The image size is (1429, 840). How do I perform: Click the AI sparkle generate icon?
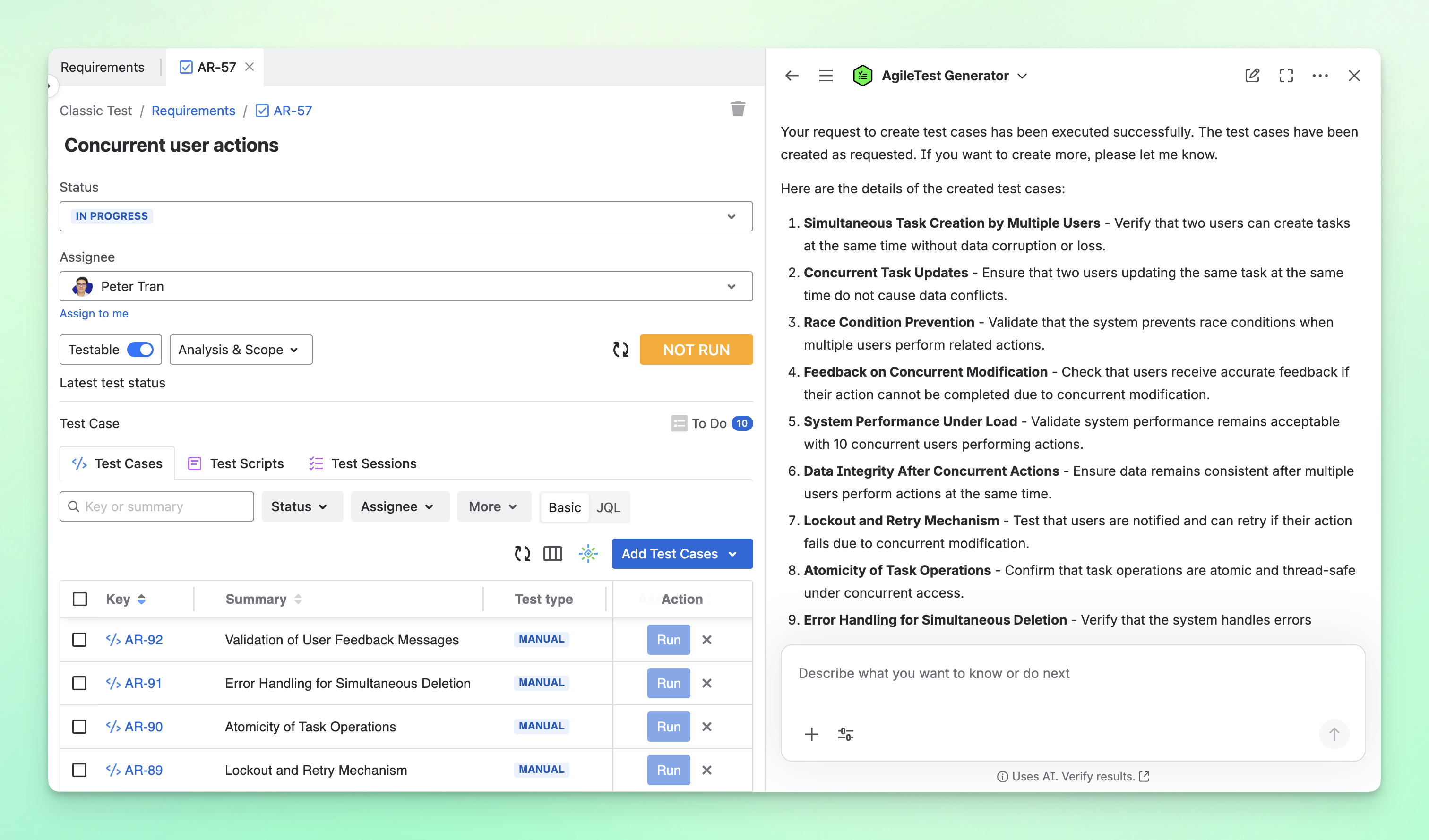[x=588, y=554]
